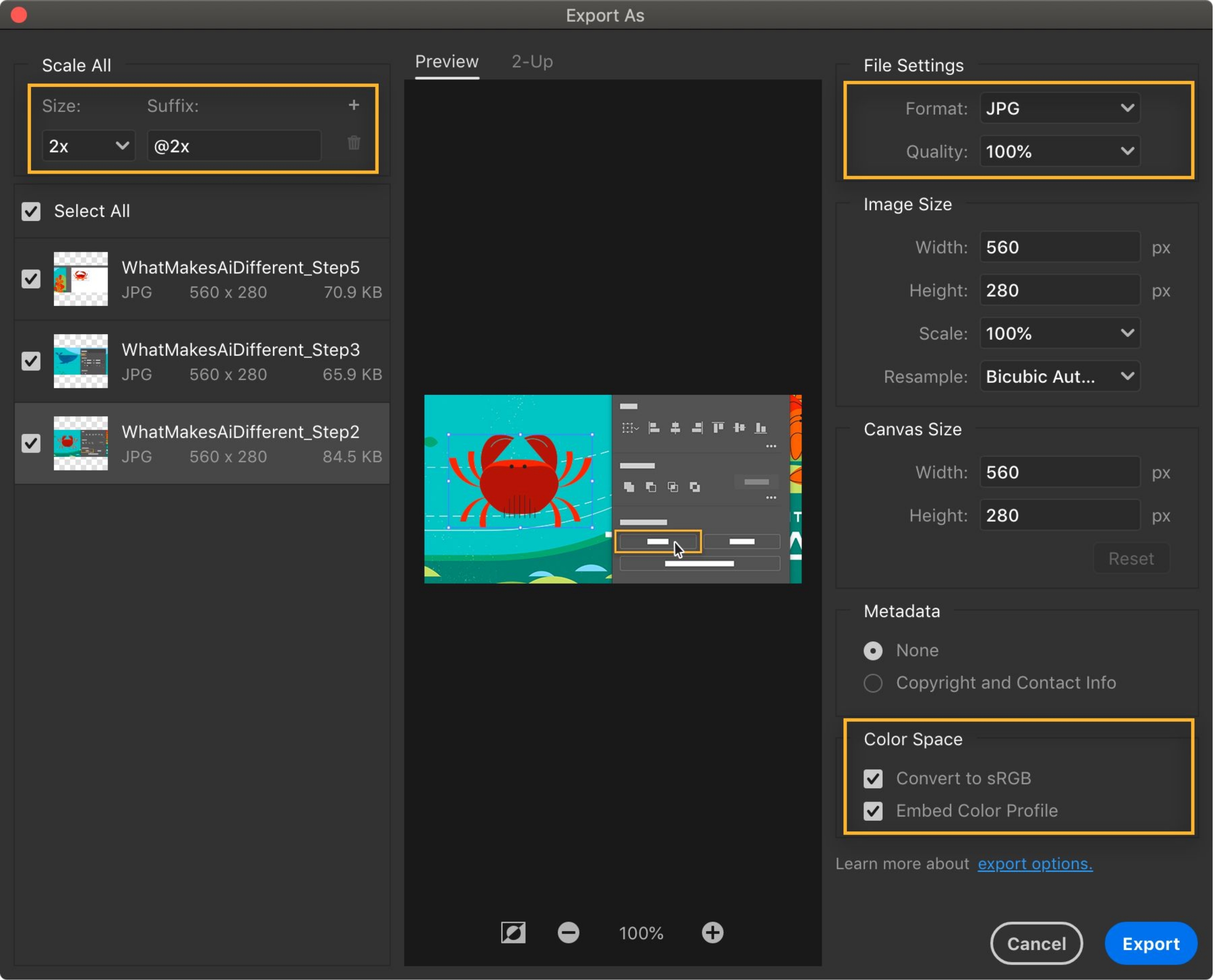Select Copyright and Contact Info radio button
The height and width of the screenshot is (980, 1215).
click(873, 683)
